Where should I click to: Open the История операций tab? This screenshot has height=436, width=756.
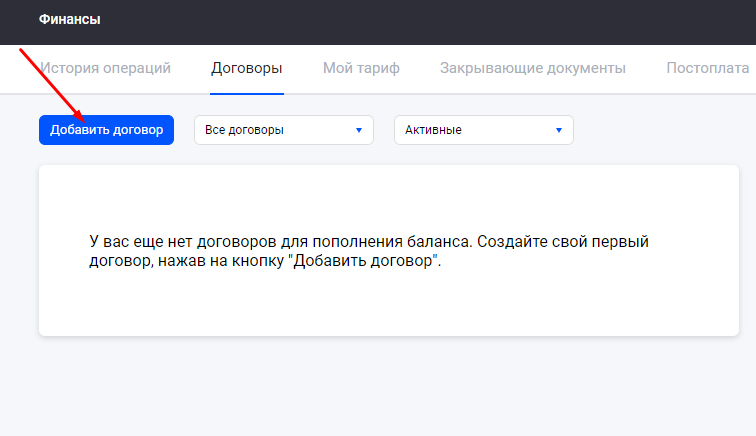105,68
